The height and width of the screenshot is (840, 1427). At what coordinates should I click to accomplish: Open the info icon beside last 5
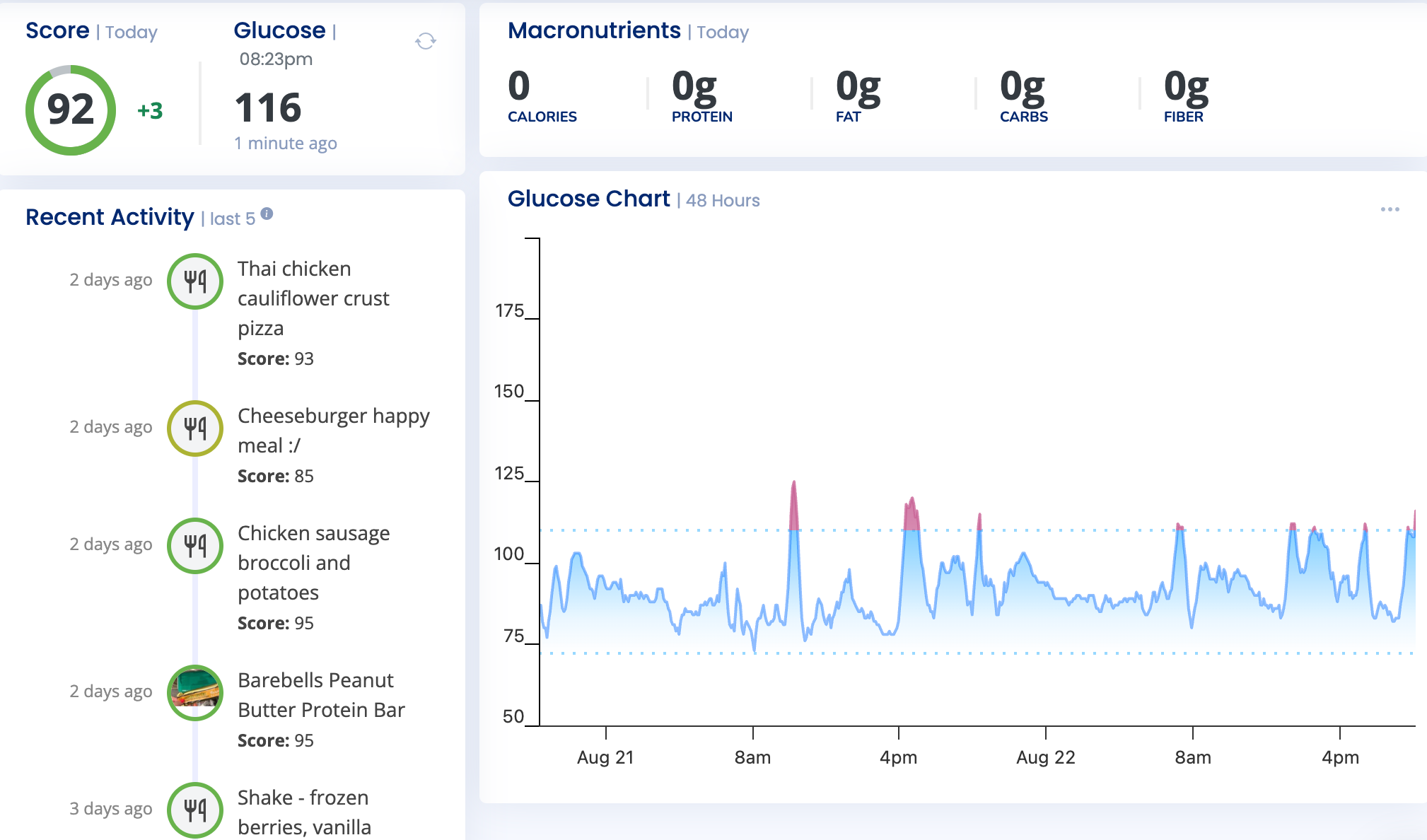(x=267, y=214)
